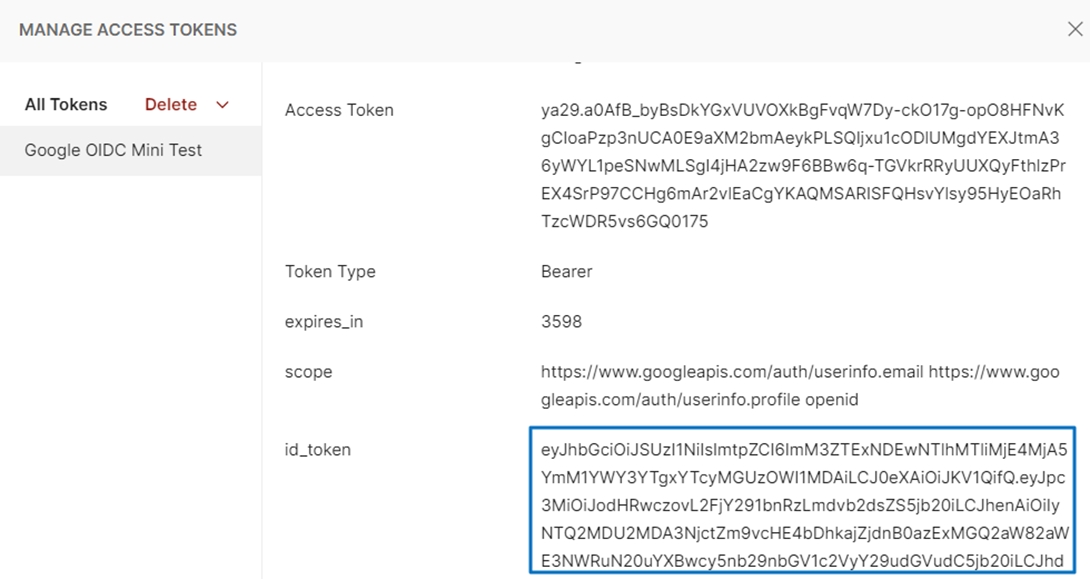Click the Token Type label
Screen dimensions: 1090x579
[330, 272]
